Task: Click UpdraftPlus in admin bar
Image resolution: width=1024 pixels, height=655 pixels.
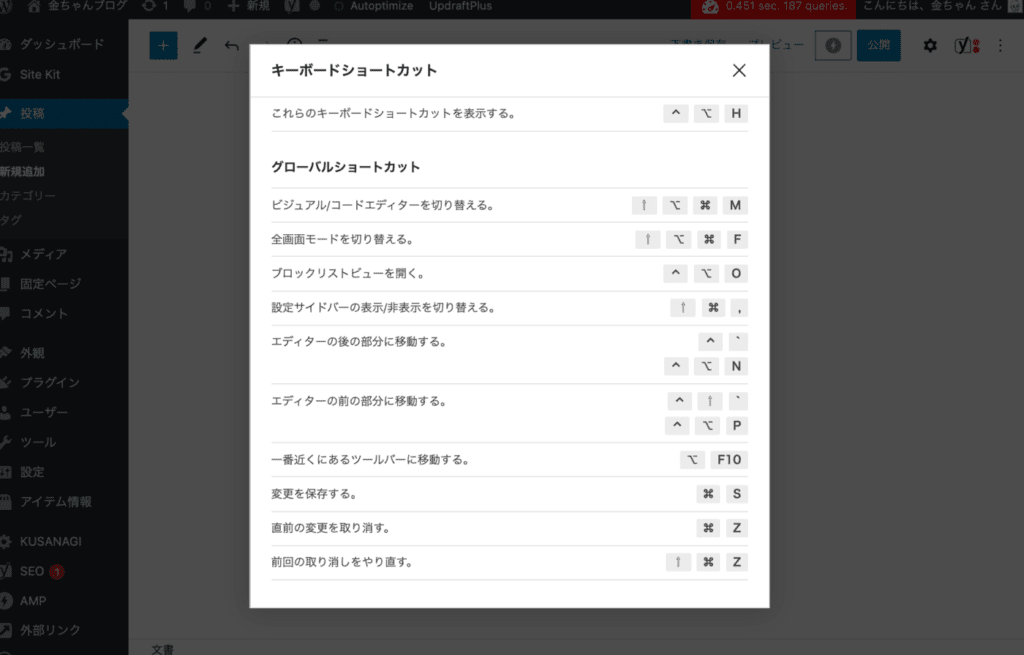Action: click(460, 7)
